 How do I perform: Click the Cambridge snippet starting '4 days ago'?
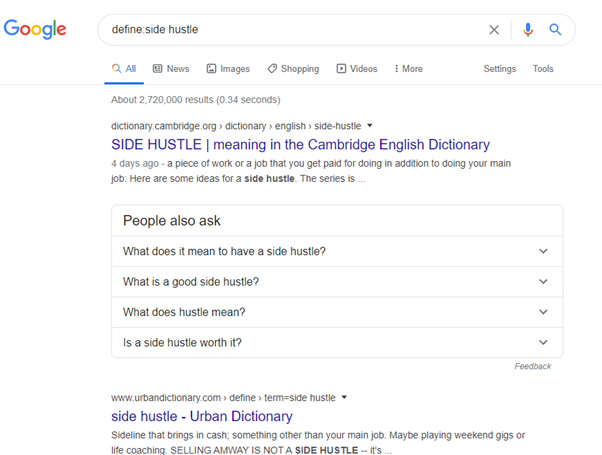coord(311,171)
